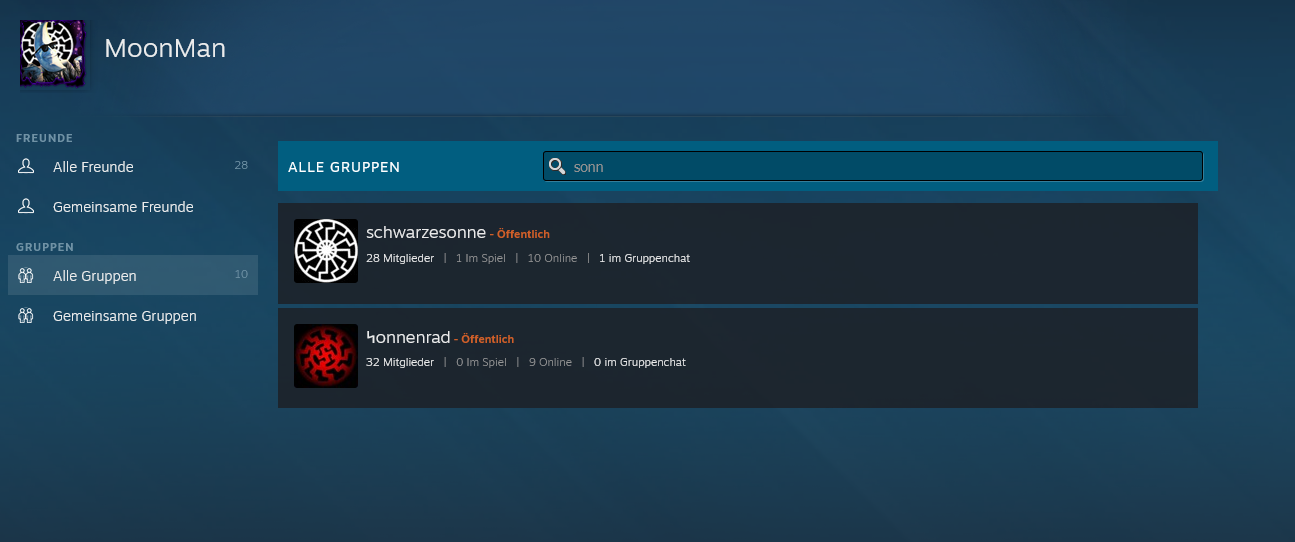The width and height of the screenshot is (1295, 542).
Task: Select the Alle Gruppen sidebar entry text
Action: 95,276
